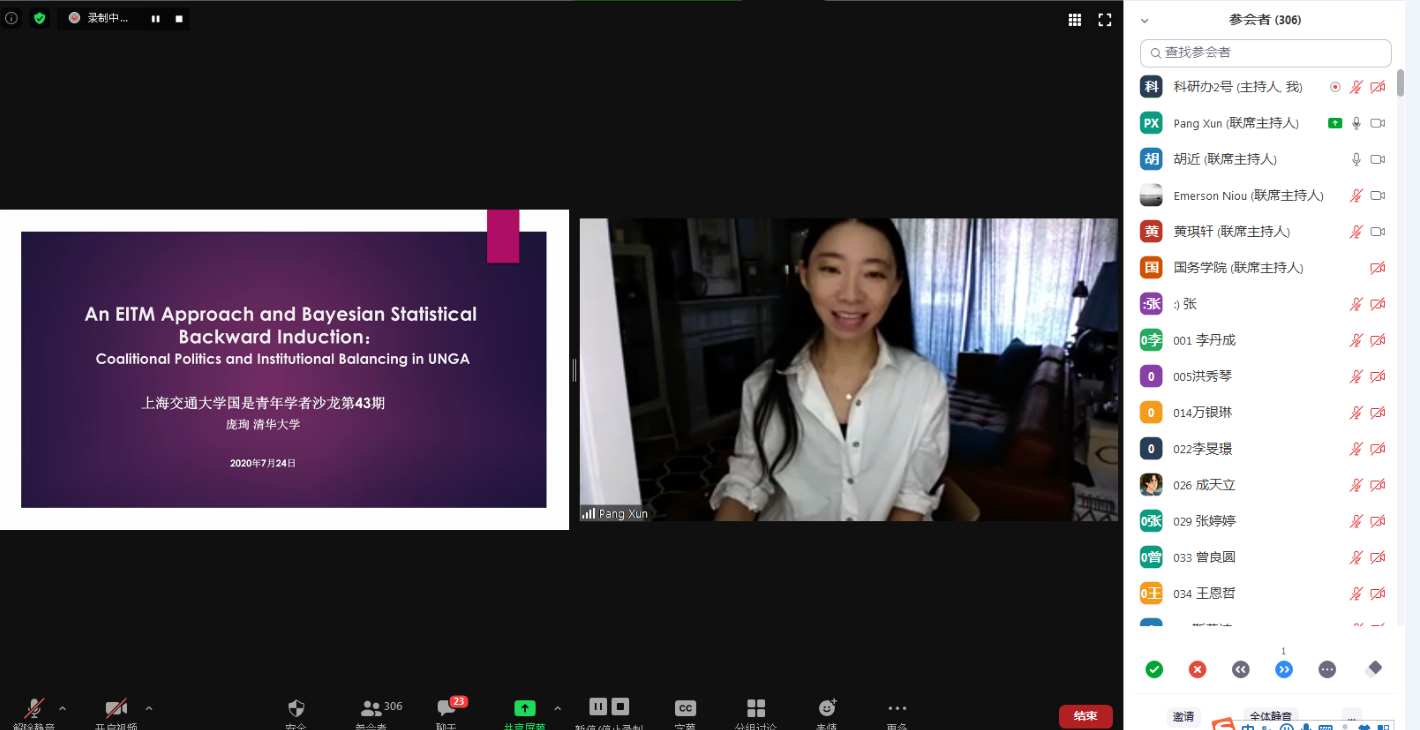The image size is (1420, 730).
Task: Click the find participant search field
Action: (x=1265, y=52)
